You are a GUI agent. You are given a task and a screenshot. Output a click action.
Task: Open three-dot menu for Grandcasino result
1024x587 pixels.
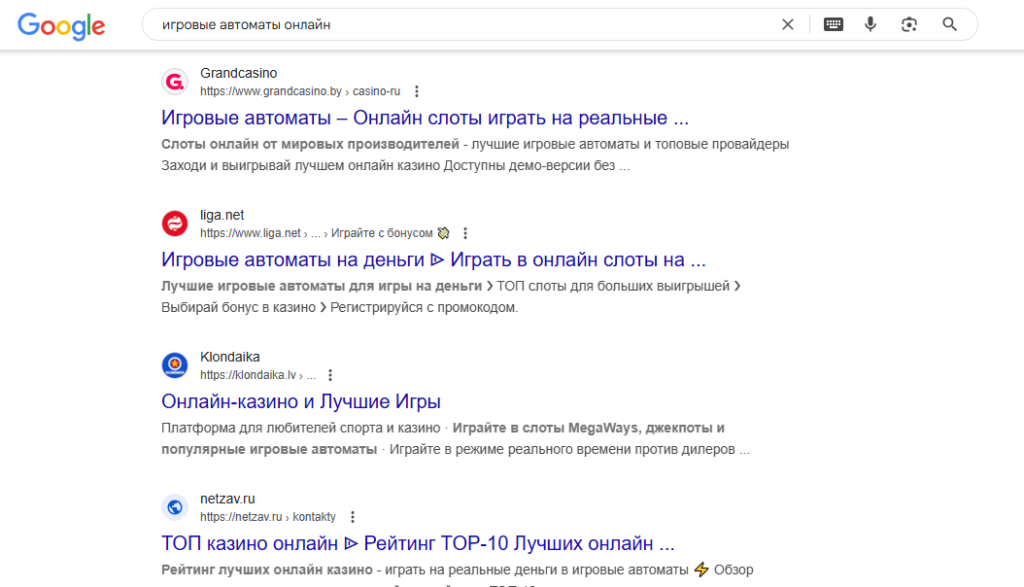(417, 91)
